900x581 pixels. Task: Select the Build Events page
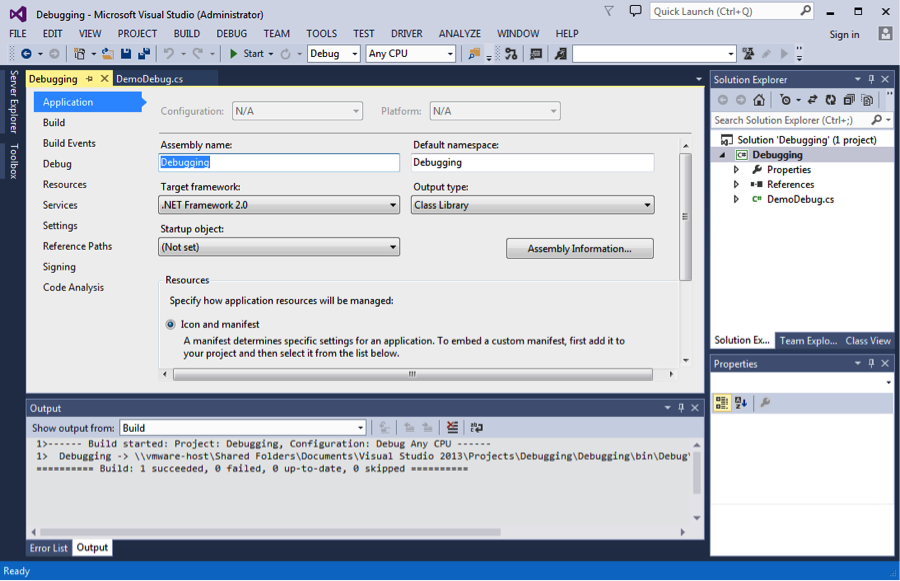pos(69,143)
